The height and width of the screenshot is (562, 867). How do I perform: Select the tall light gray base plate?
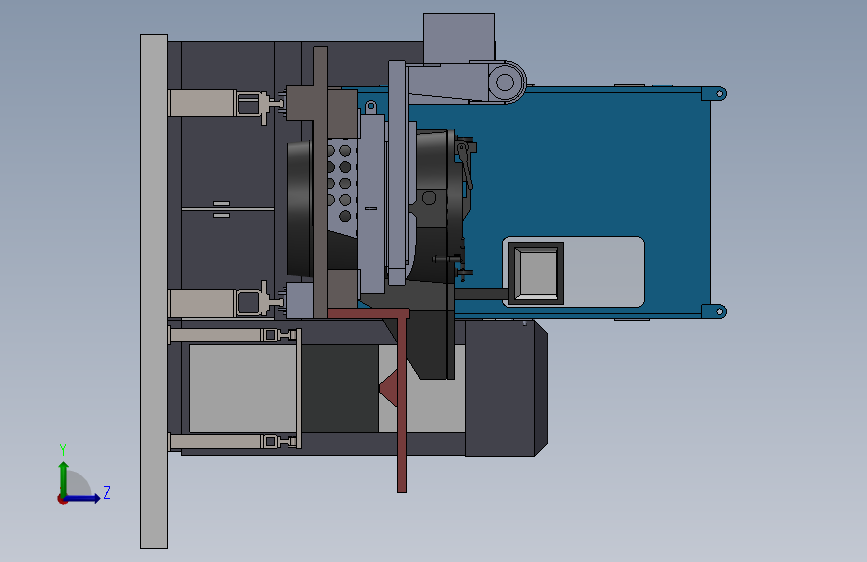(x=154, y=292)
